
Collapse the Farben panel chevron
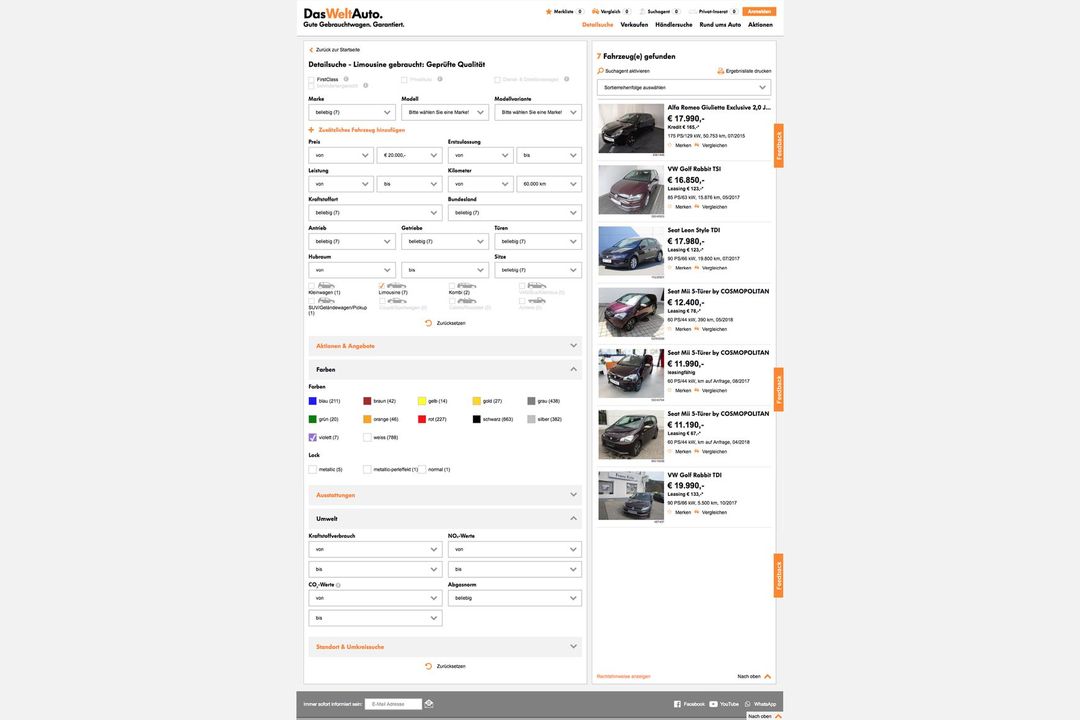[571, 367]
